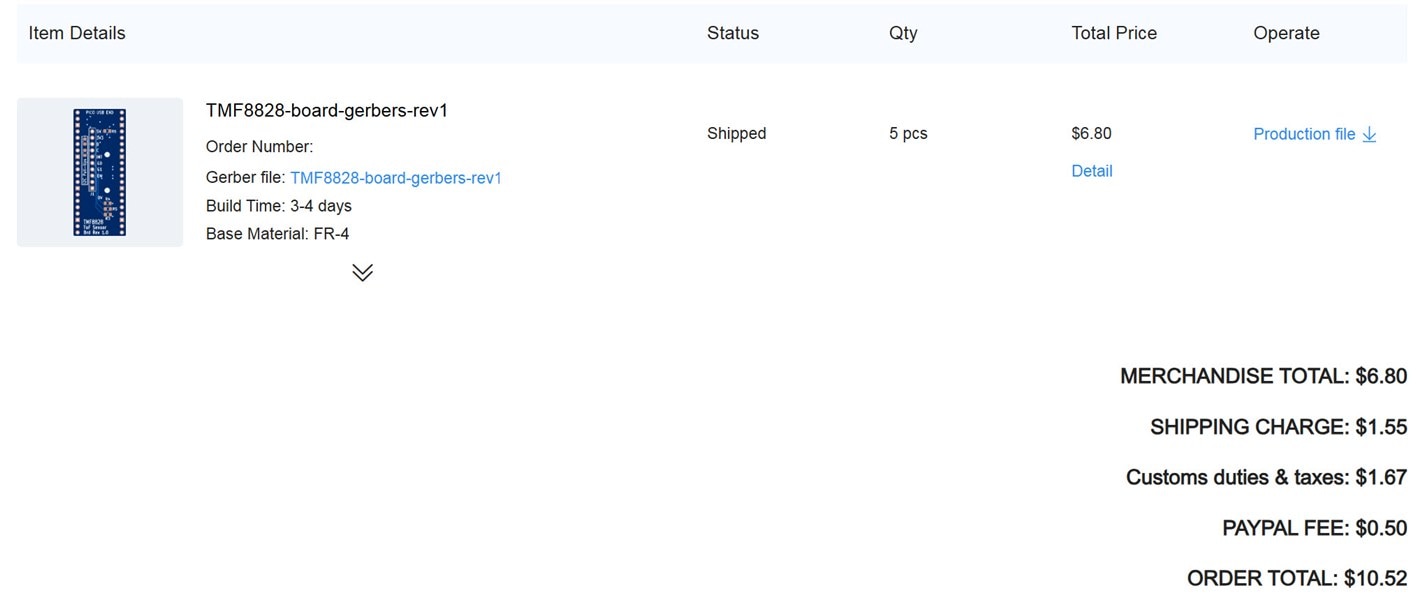Click the SHIPPING CHARGE $1.55 line

point(1278,427)
